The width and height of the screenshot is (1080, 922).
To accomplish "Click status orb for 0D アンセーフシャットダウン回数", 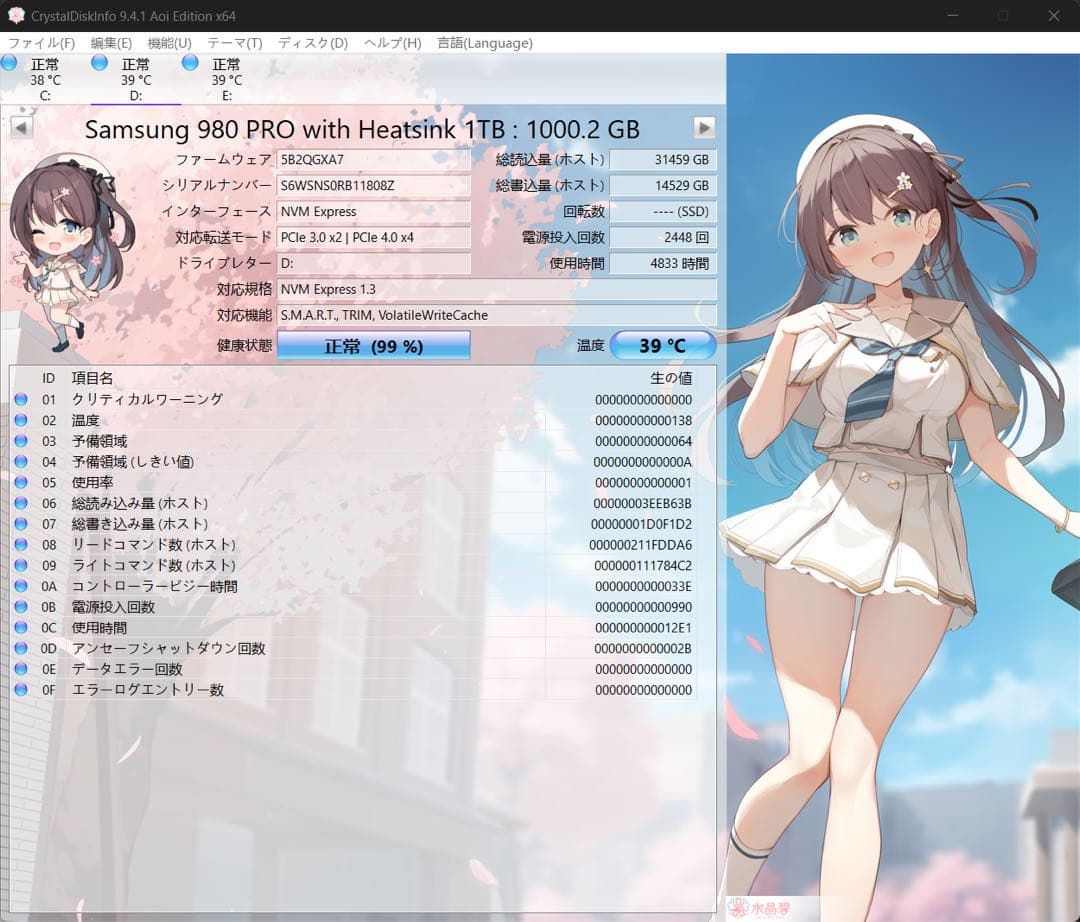I will click(21, 648).
